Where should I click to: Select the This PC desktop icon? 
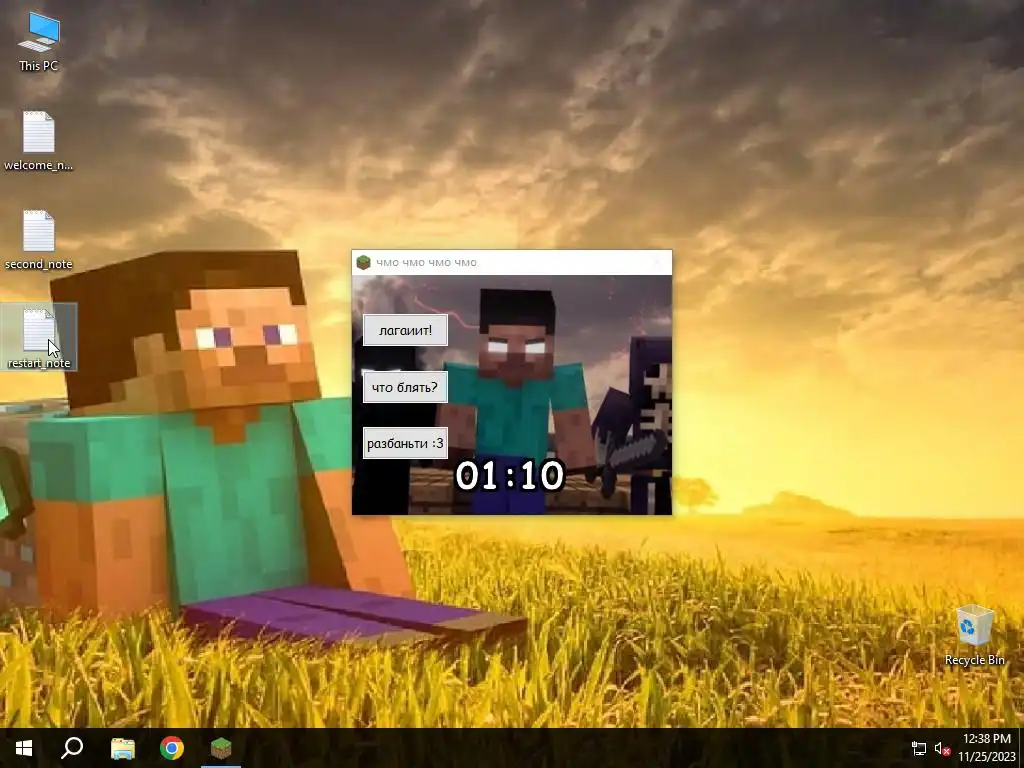(x=39, y=42)
